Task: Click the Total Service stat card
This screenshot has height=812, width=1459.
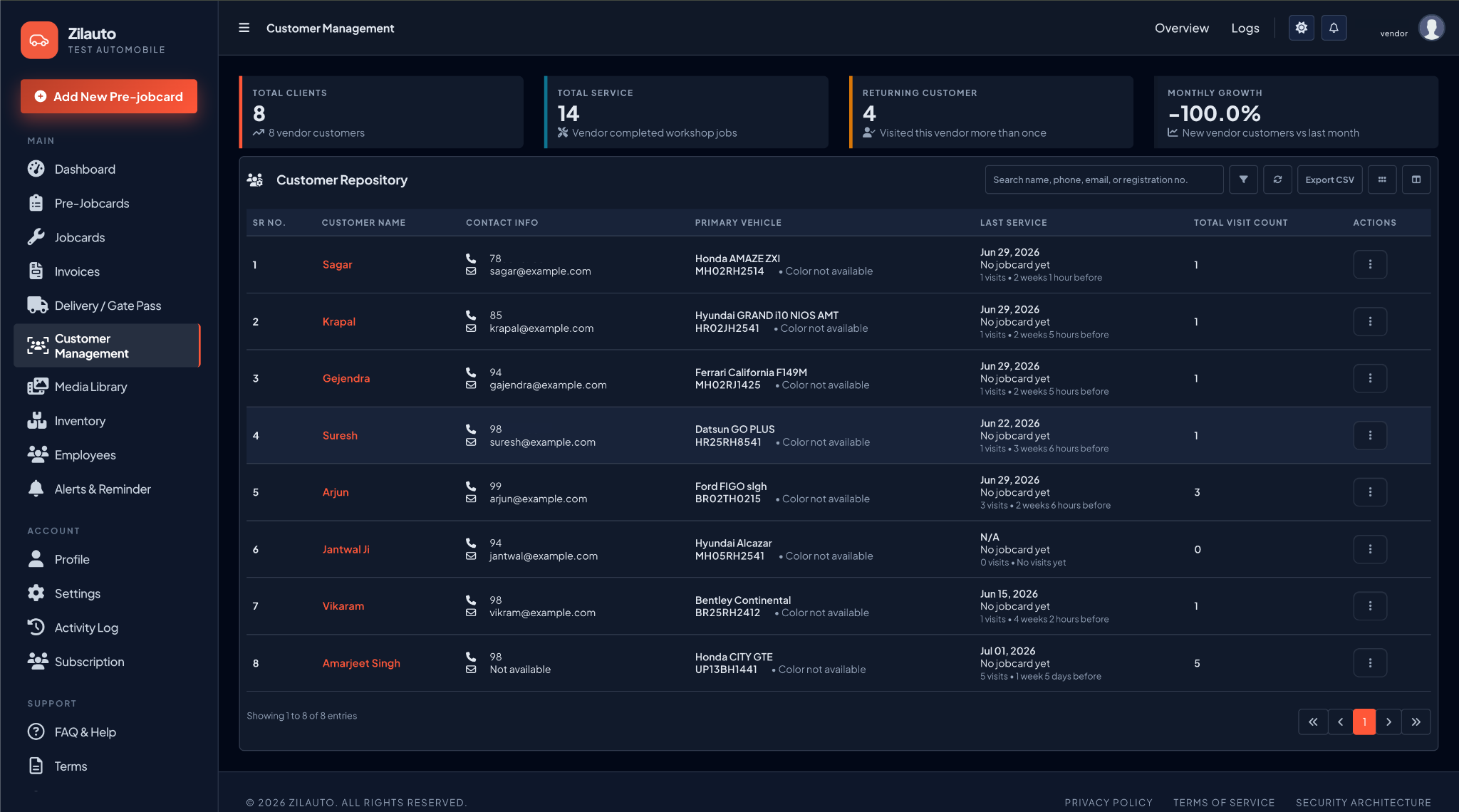Action: point(686,112)
